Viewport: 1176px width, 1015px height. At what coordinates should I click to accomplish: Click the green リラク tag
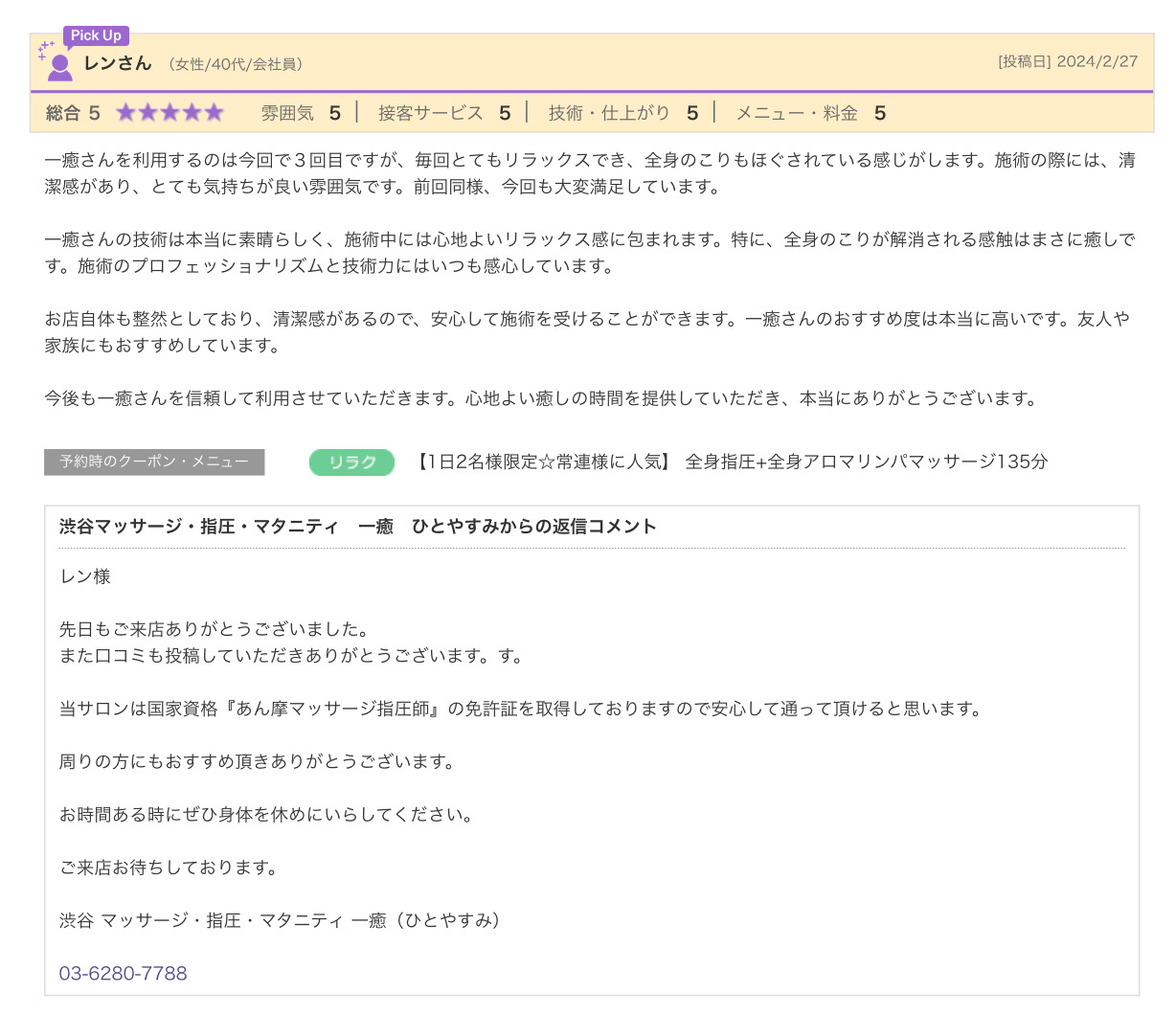(351, 462)
